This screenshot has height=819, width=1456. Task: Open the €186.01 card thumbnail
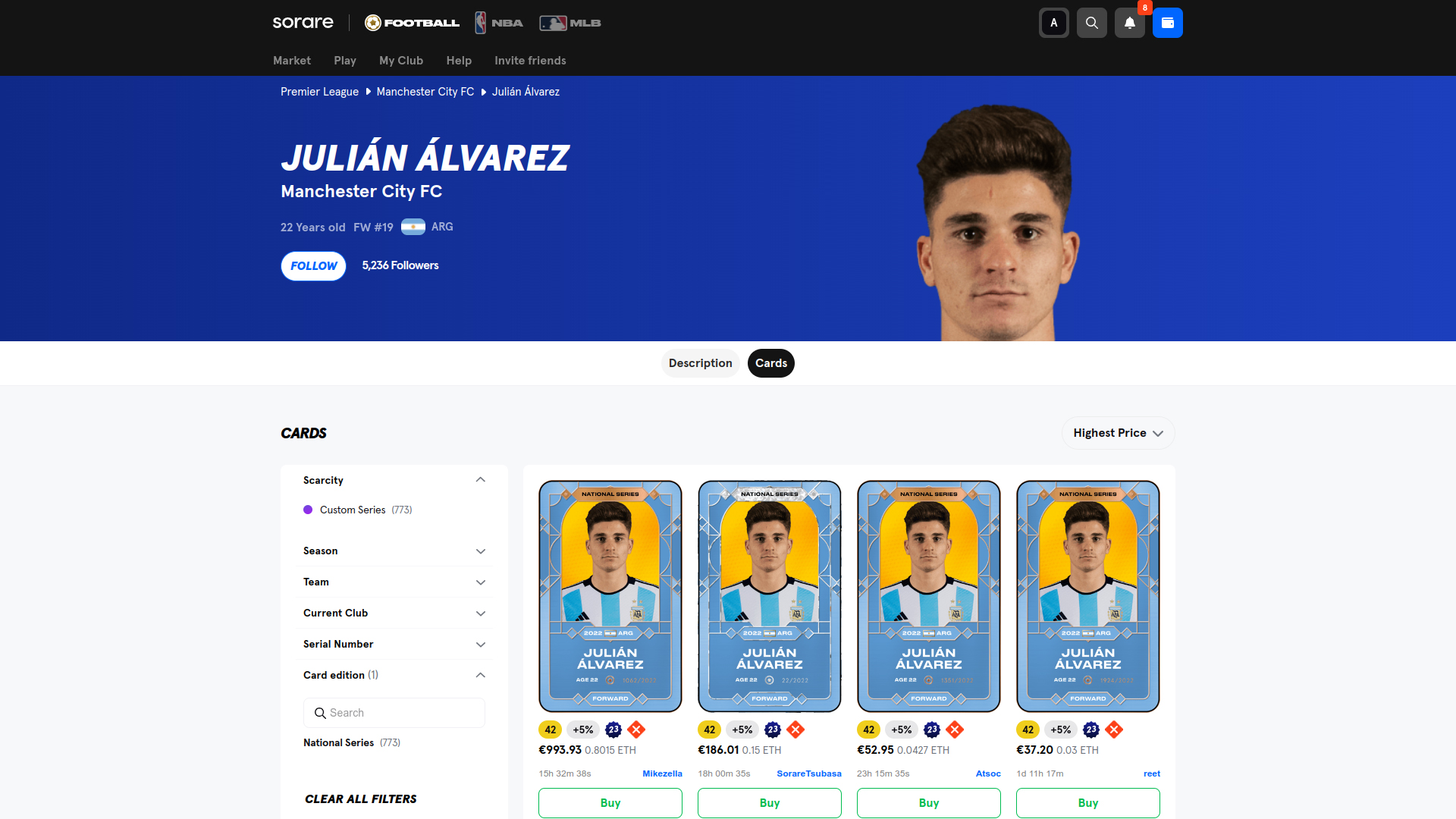coord(770,596)
